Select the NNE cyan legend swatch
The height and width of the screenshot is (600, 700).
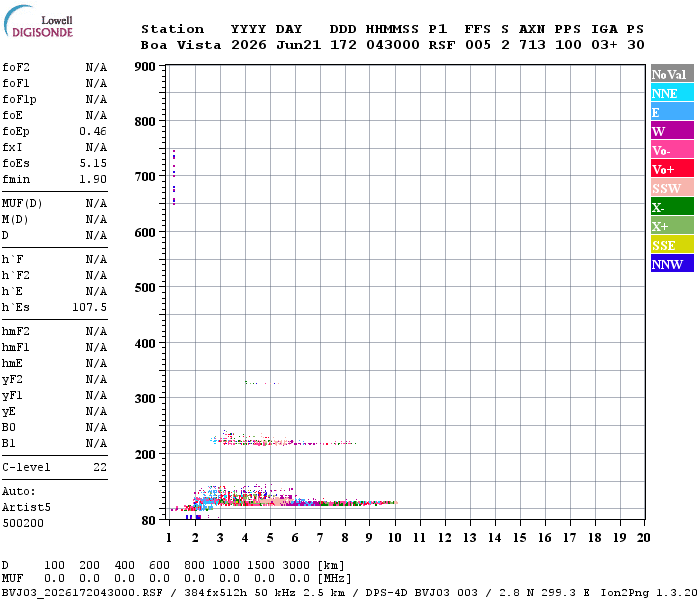(672, 93)
